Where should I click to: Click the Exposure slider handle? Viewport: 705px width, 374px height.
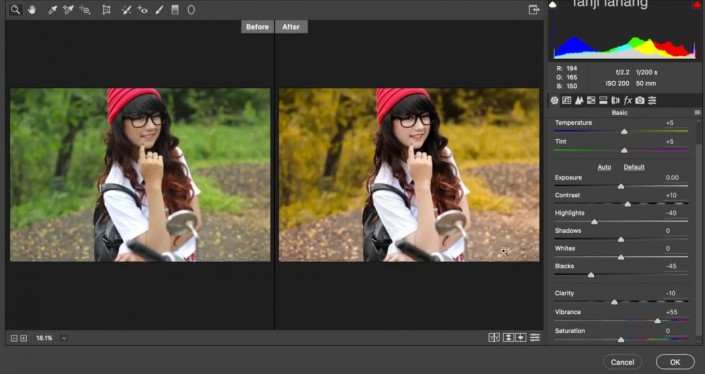[621, 186]
